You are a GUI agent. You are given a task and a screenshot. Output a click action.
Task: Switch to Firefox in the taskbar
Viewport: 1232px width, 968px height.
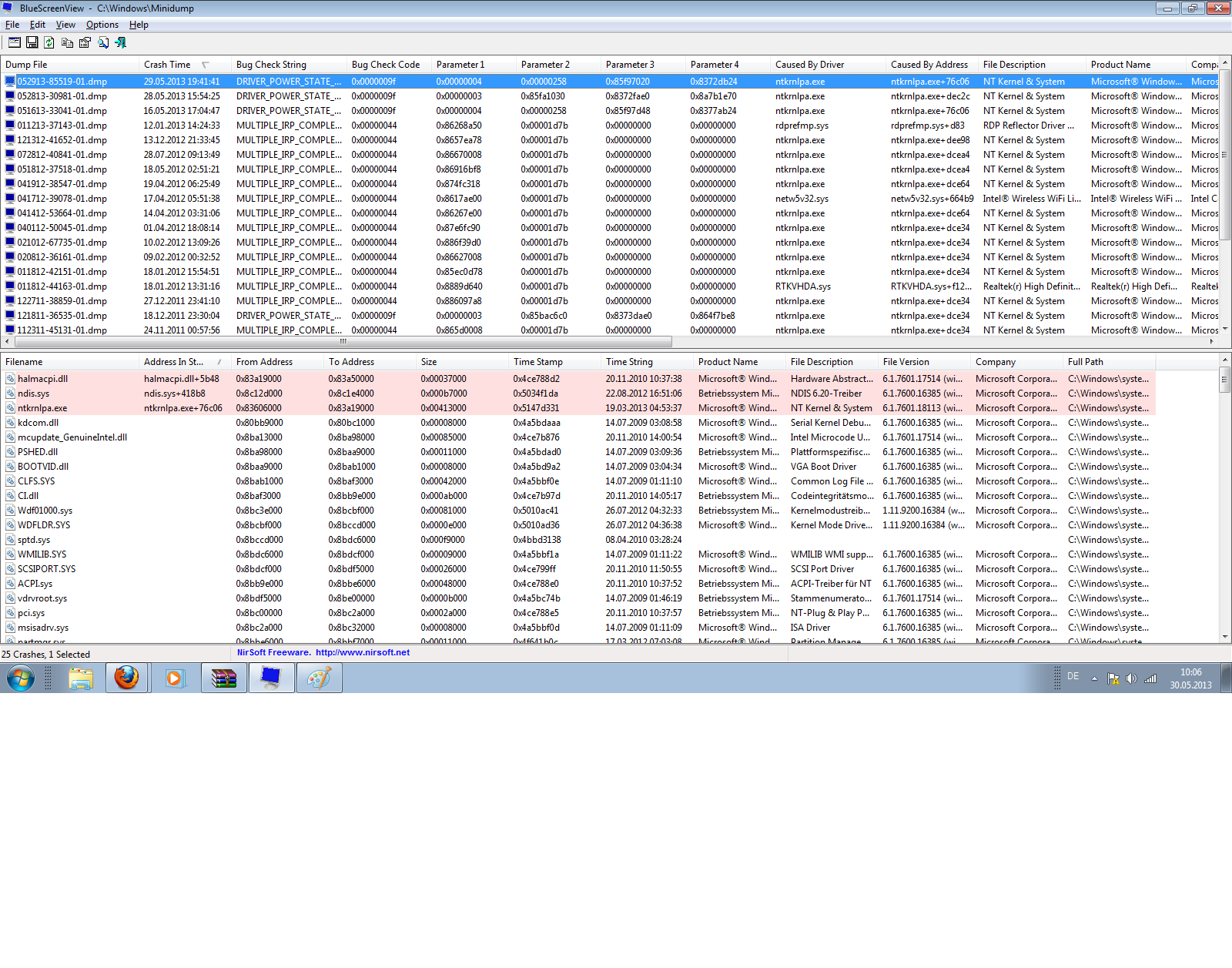(126, 678)
